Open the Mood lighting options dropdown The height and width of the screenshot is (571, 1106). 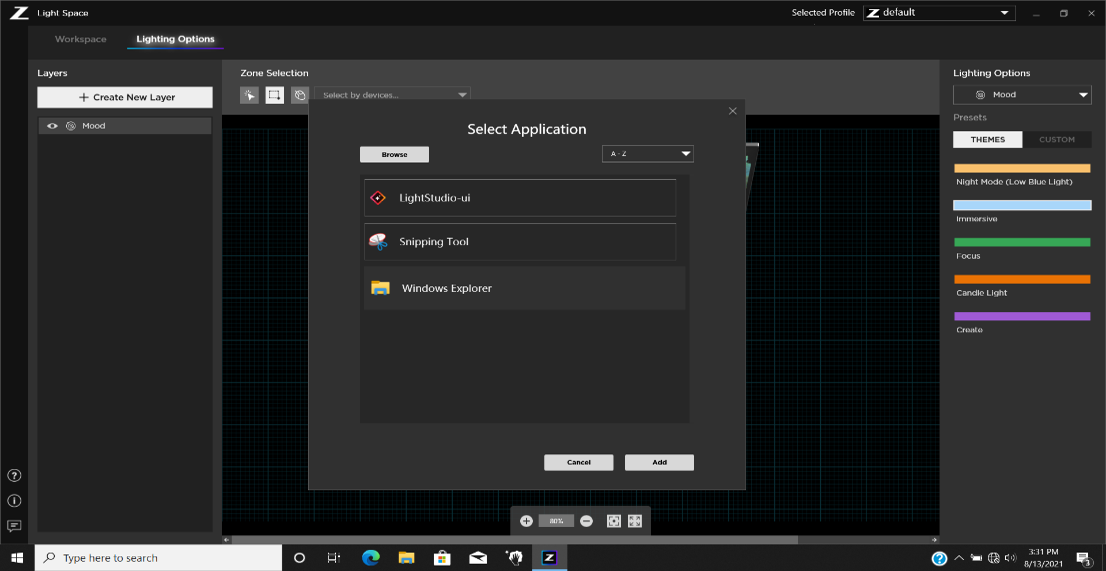[x=1021, y=95]
